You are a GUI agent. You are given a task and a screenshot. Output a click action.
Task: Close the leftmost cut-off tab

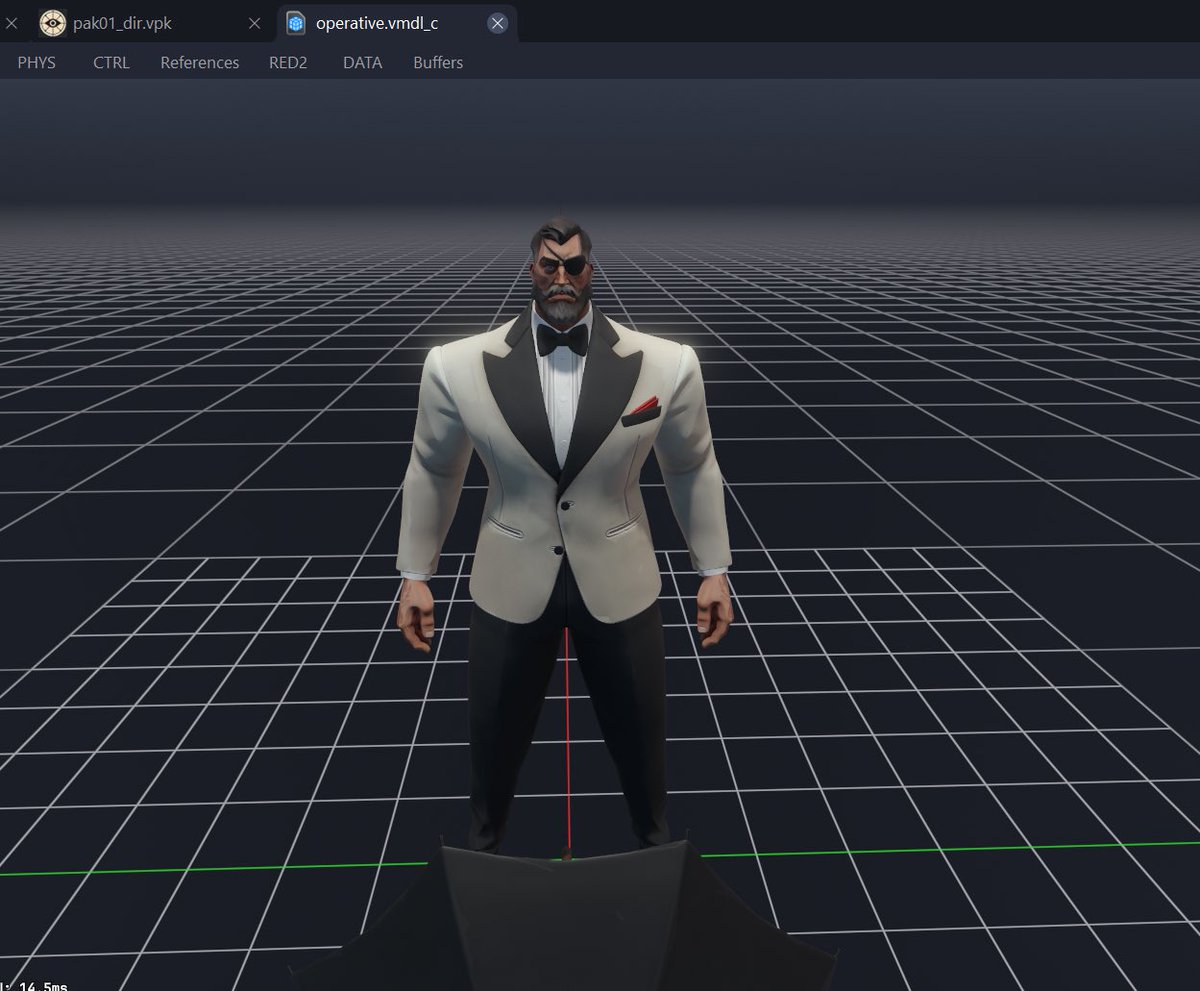(10, 23)
